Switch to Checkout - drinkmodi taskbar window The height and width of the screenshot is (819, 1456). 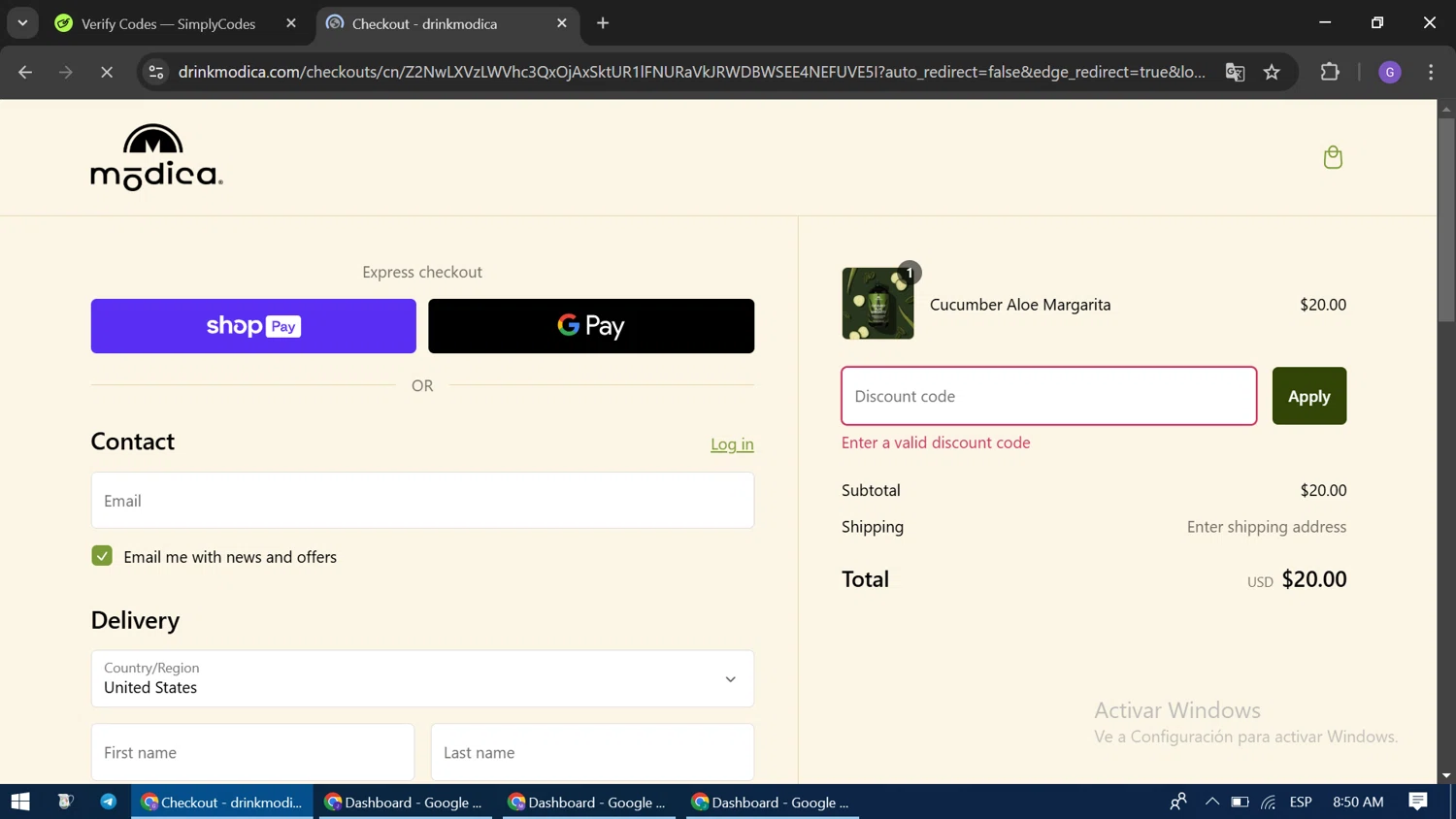point(222,802)
